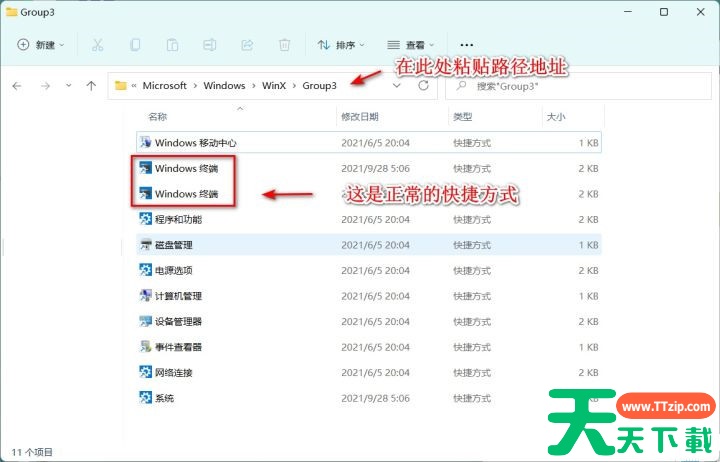Click the Rename icon in toolbar
This screenshot has height=462, width=720.
210,45
